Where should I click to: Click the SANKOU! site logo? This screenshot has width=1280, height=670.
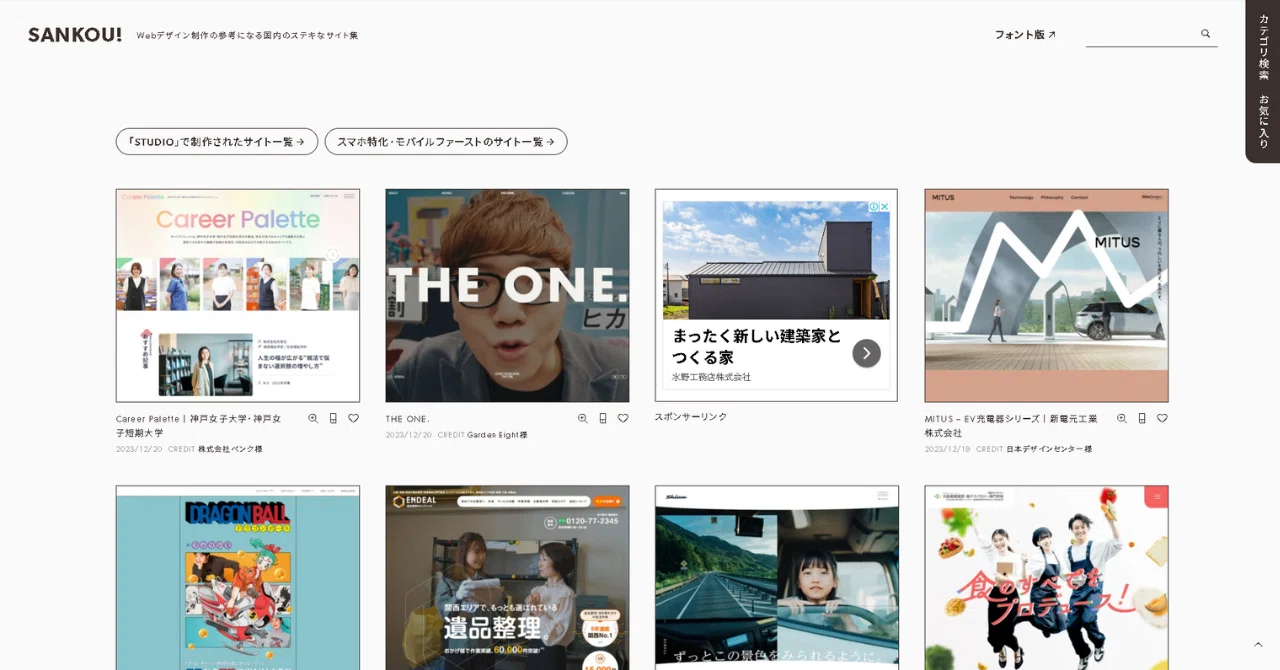(75, 35)
